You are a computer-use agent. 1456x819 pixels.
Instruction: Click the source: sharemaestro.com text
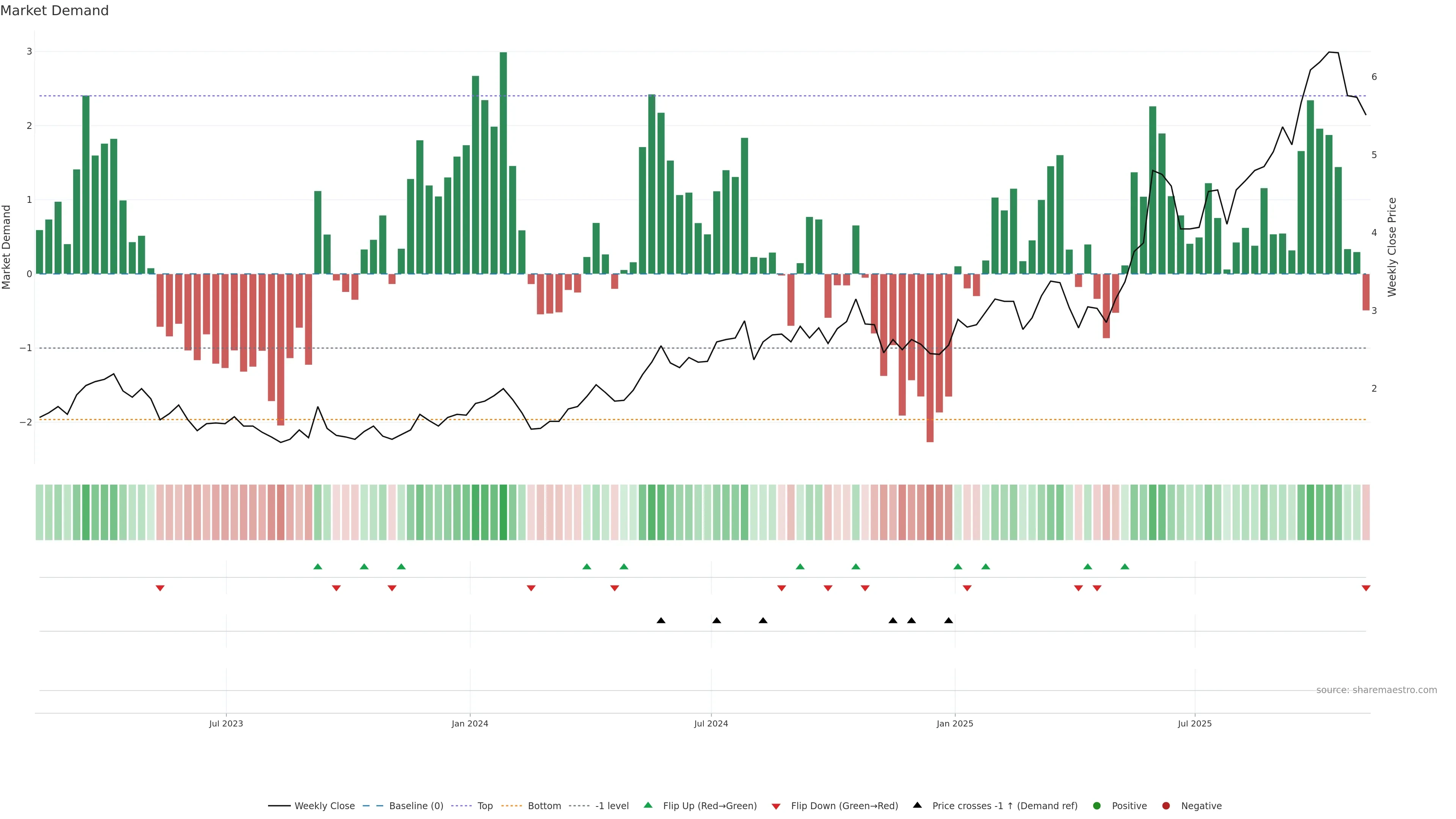click(1376, 690)
